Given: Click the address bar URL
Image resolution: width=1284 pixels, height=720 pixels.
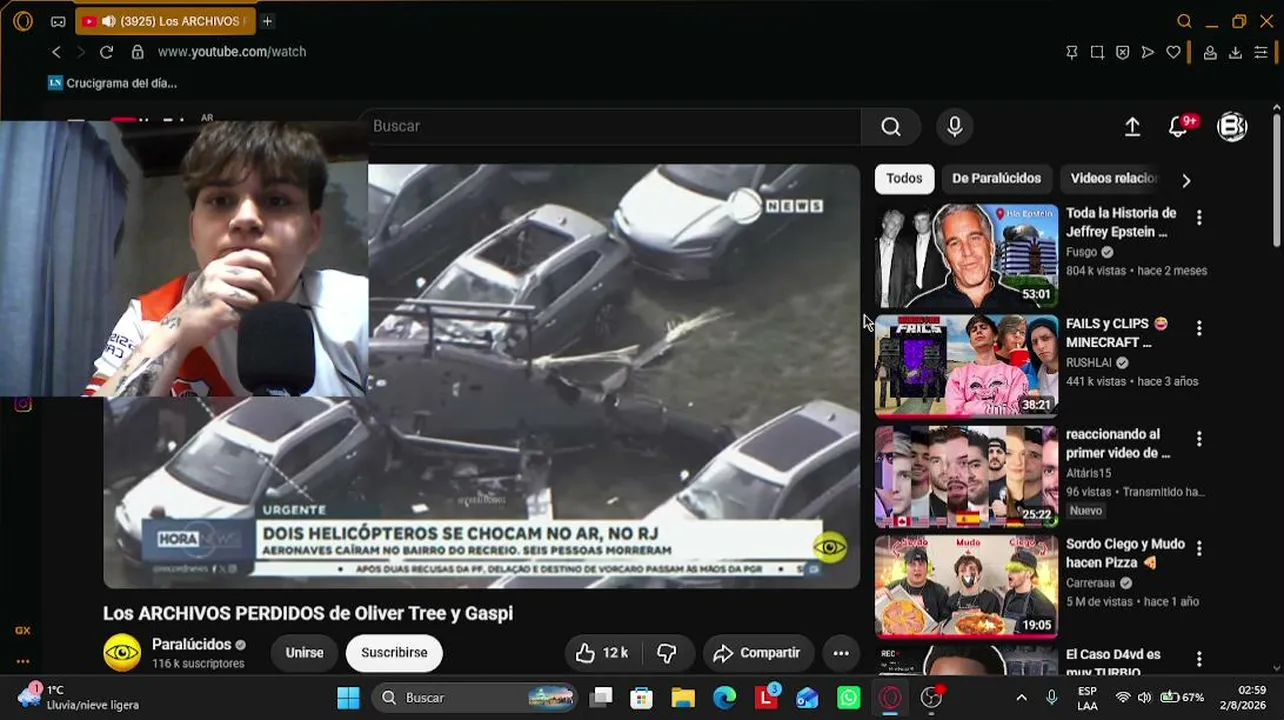Looking at the screenshot, I should (x=232, y=52).
